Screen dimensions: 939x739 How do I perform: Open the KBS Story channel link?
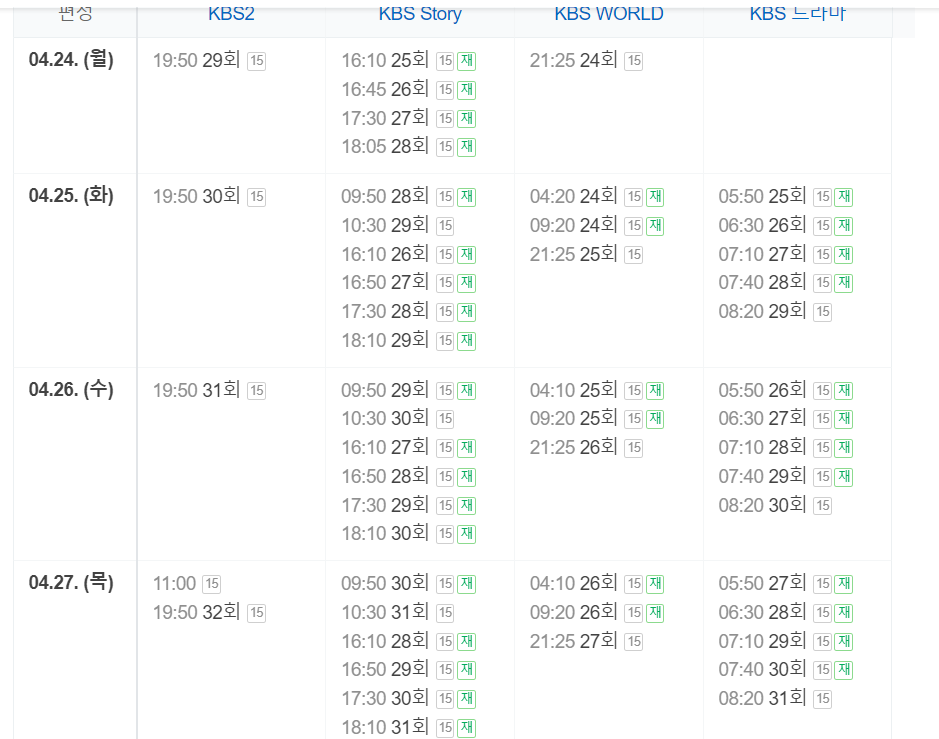point(420,13)
